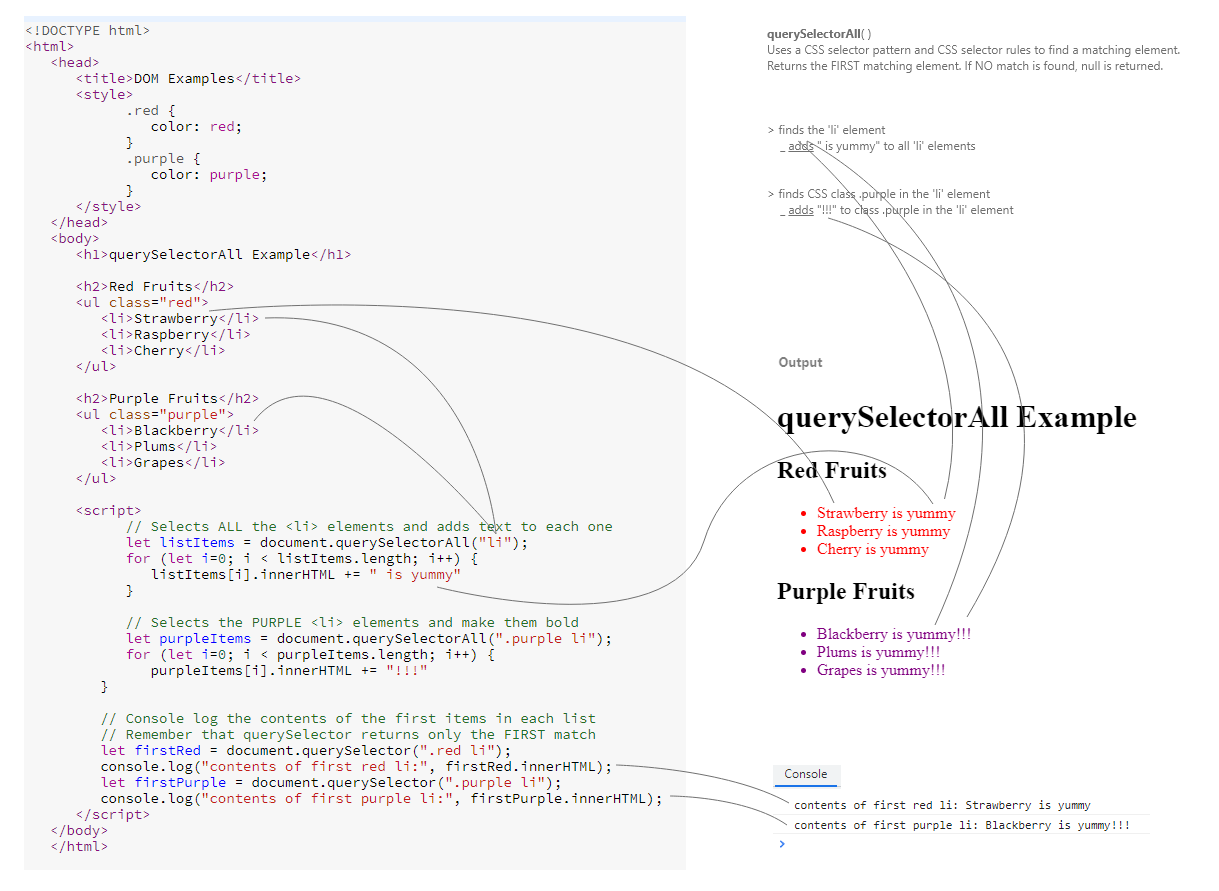Viewport: 1219px width, 891px height.
Task: Click the 'querySelectorAll Example' output heading
Action: point(957,417)
